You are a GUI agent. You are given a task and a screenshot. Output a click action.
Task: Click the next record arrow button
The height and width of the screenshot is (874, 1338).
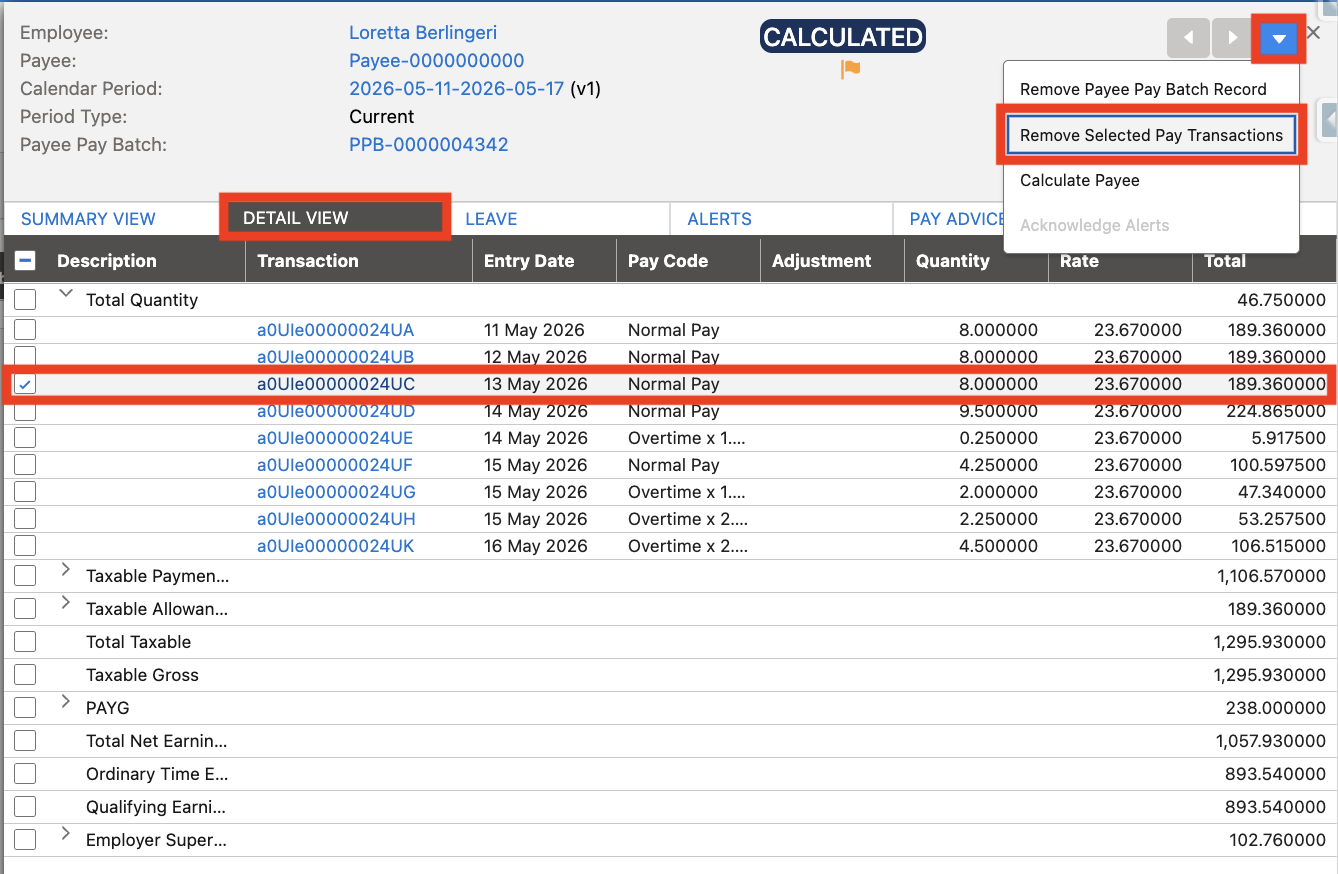[1233, 38]
